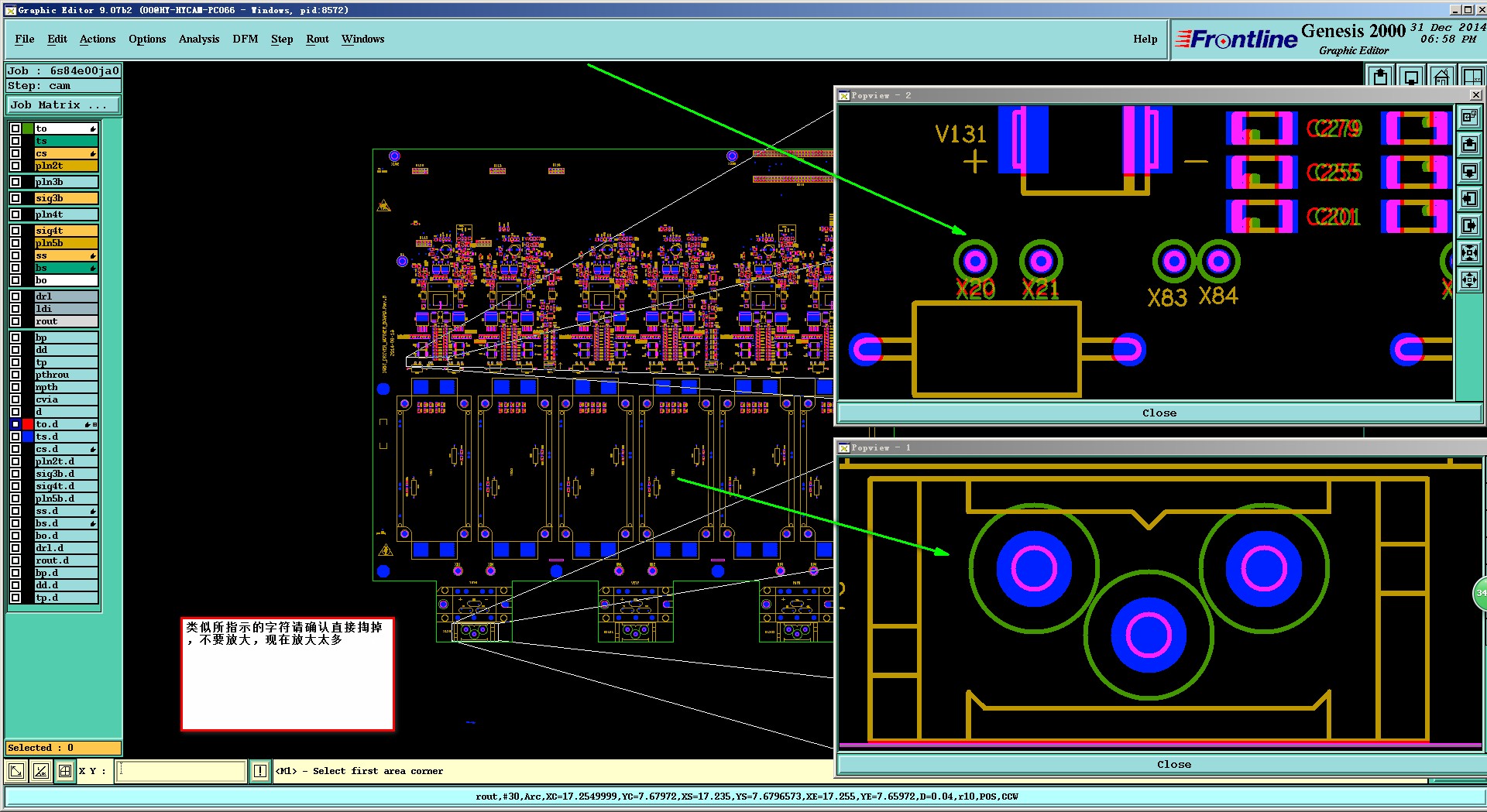Click green color swatch of layer 'to'

(28, 128)
